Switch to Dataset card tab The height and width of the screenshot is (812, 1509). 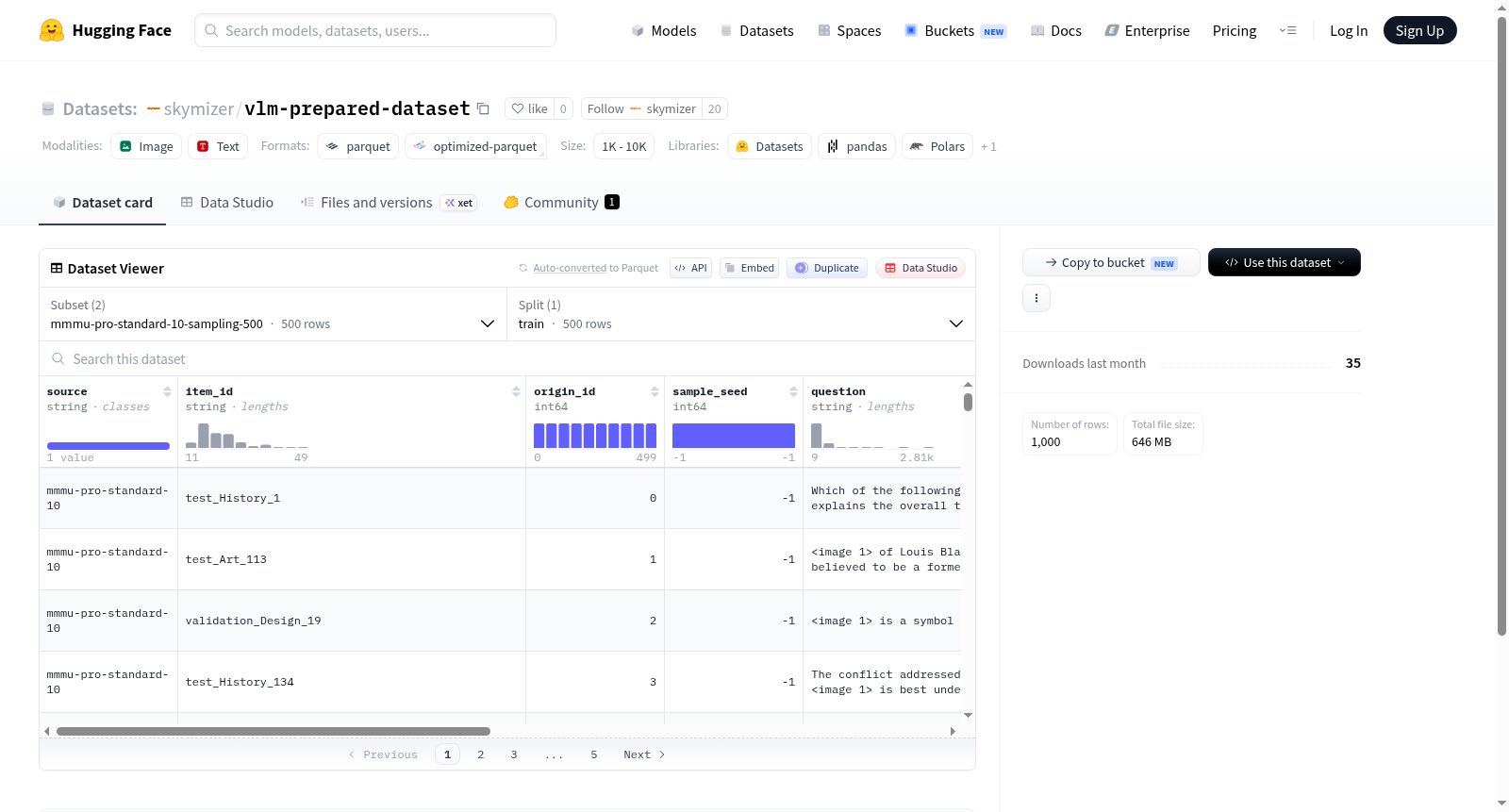coord(102,203)
